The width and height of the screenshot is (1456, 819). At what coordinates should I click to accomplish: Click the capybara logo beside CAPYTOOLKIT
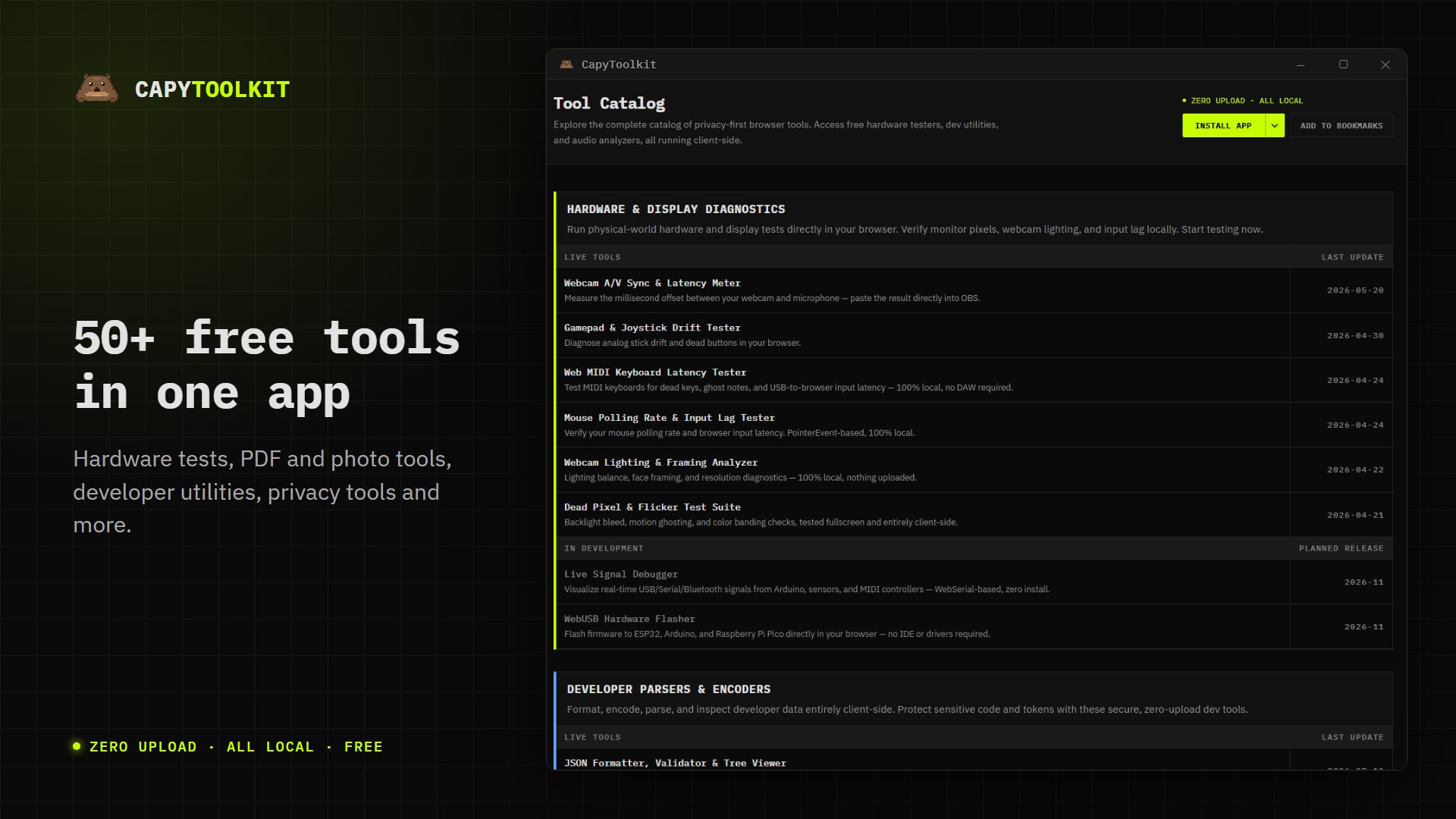click(97, 89)
